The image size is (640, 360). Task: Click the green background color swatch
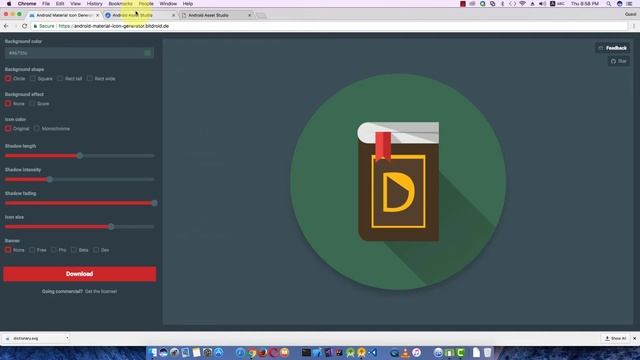point(147,53)
